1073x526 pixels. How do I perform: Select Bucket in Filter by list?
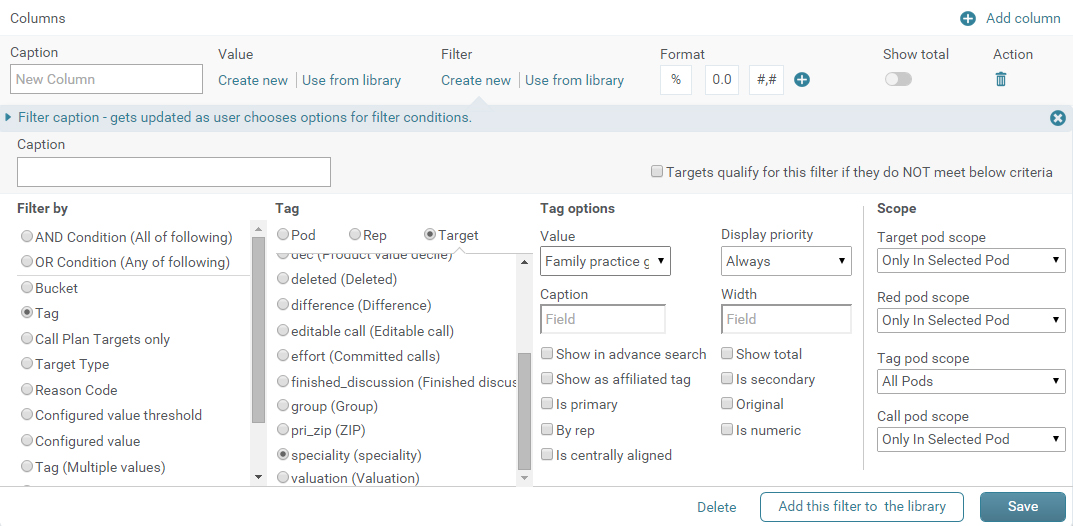[27, 288]
